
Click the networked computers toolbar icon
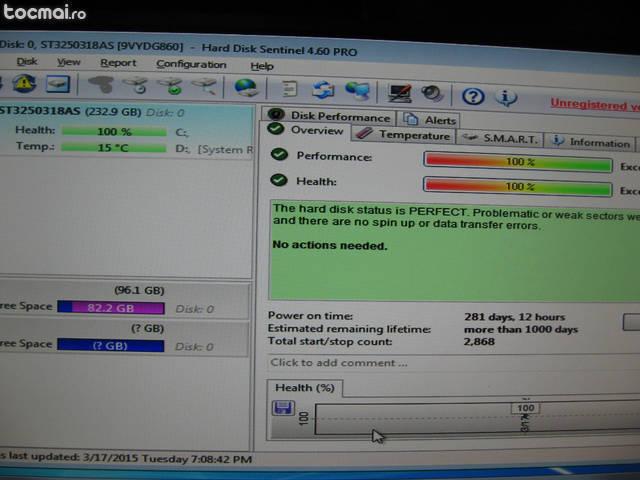click(357, 91)
